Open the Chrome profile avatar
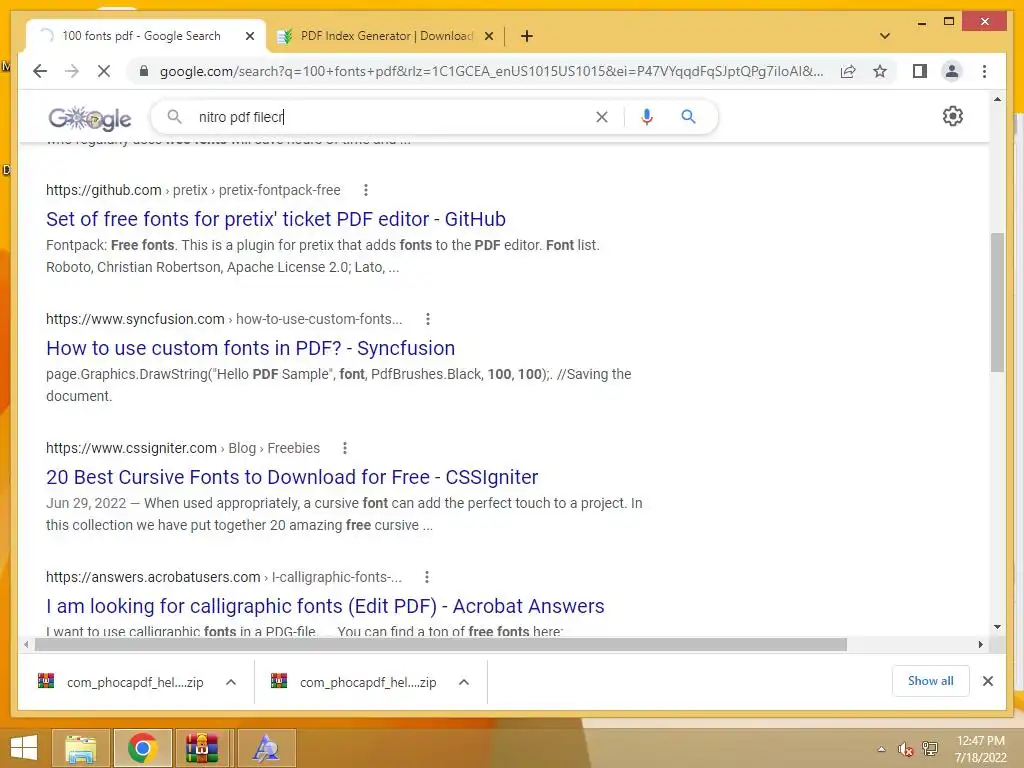1024x768 pixels. (952, 71)
